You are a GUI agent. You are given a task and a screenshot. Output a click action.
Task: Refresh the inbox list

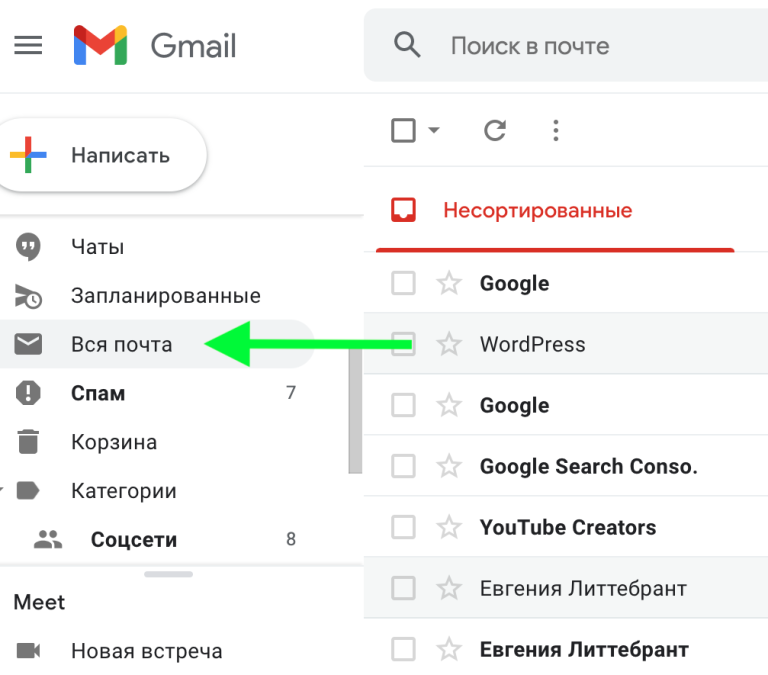coord(494,130)
